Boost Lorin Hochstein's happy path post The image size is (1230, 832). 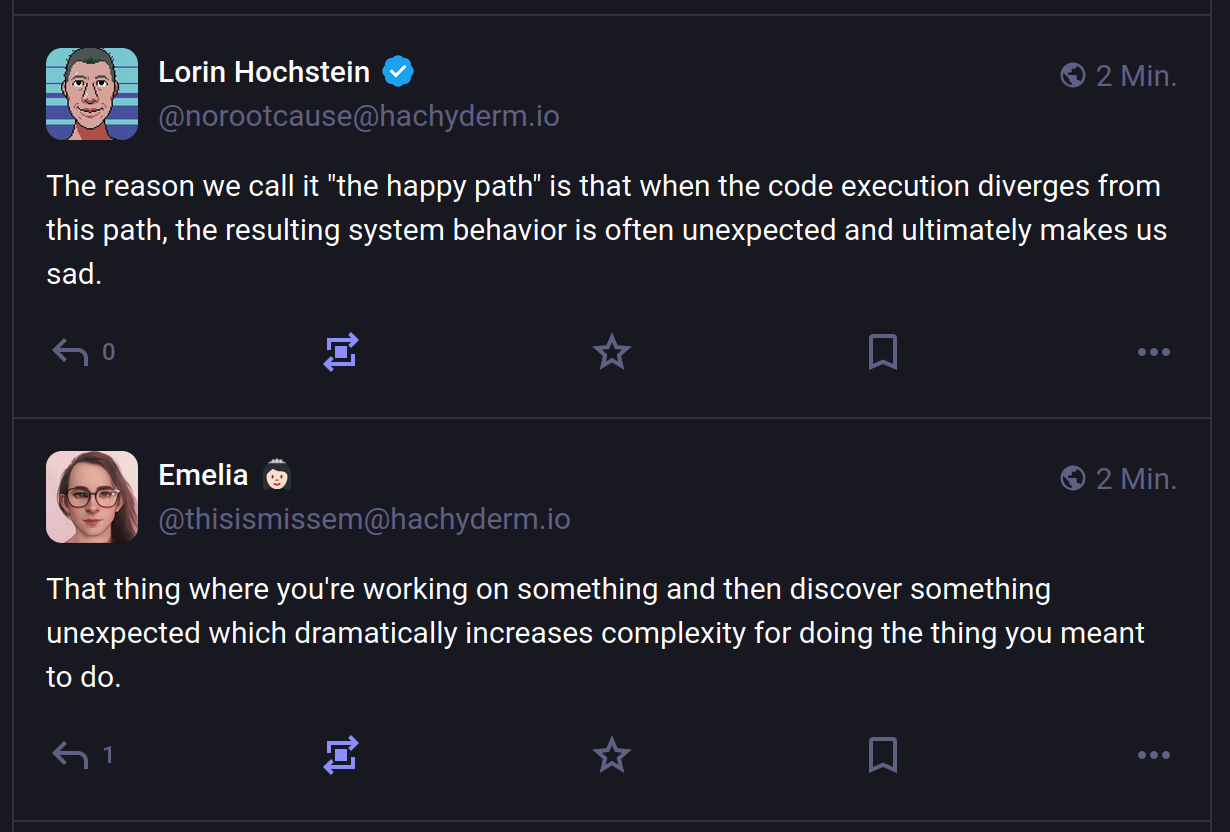coord(341,352)
